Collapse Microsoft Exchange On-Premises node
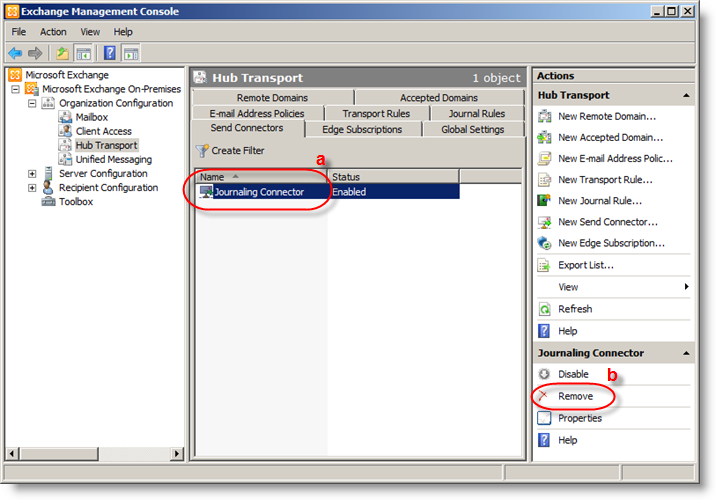Image resolution: width=716 pixels, height=500 pixels. pos(16,89)
